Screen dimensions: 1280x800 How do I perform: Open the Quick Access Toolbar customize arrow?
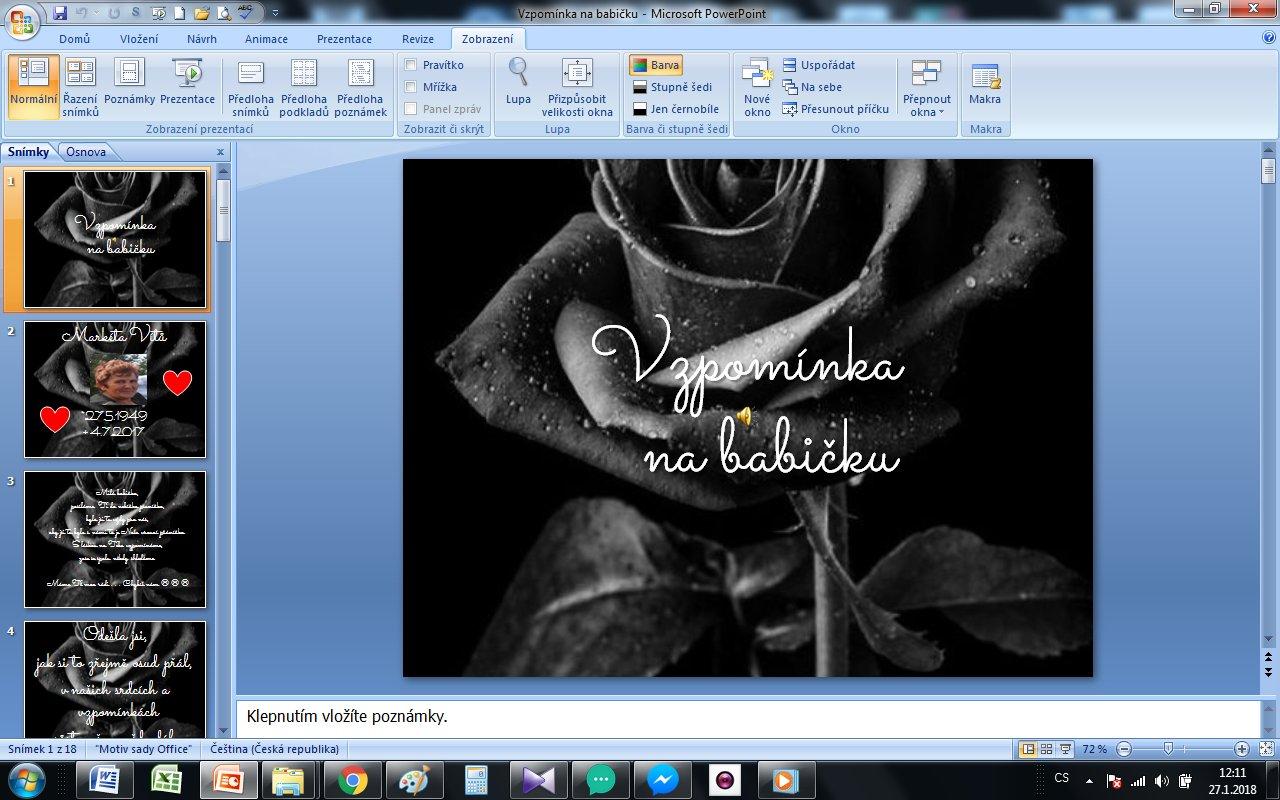[x=275, y=14]
